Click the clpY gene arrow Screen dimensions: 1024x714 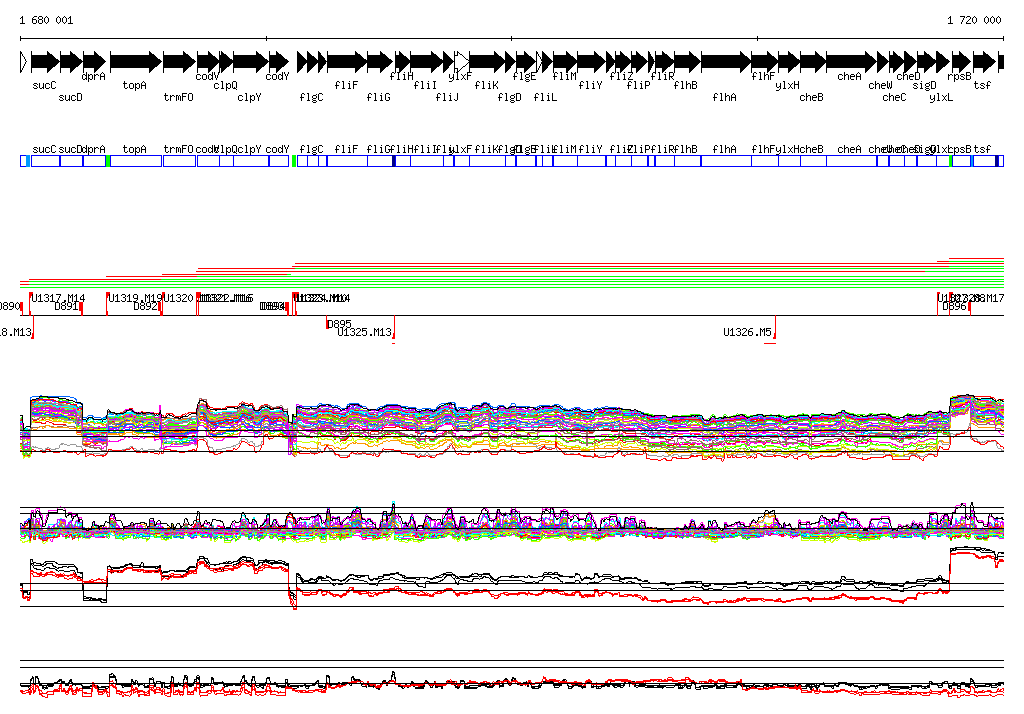pos(250,62)
